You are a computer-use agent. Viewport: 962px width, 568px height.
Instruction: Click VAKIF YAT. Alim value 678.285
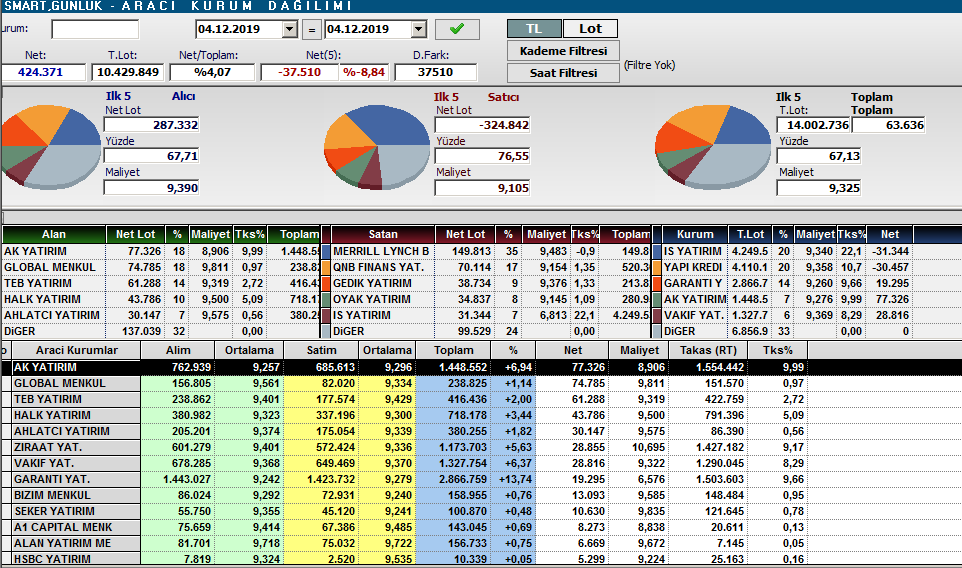click(178, 463)
